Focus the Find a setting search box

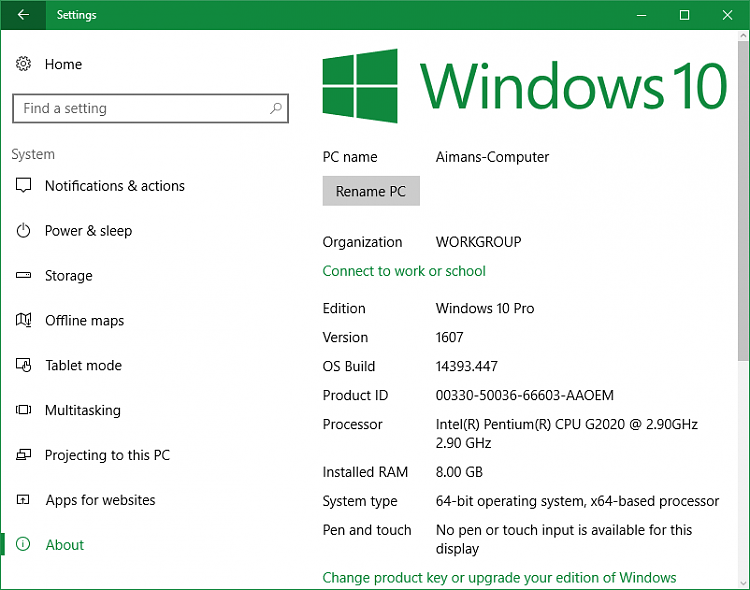(150, 109)
